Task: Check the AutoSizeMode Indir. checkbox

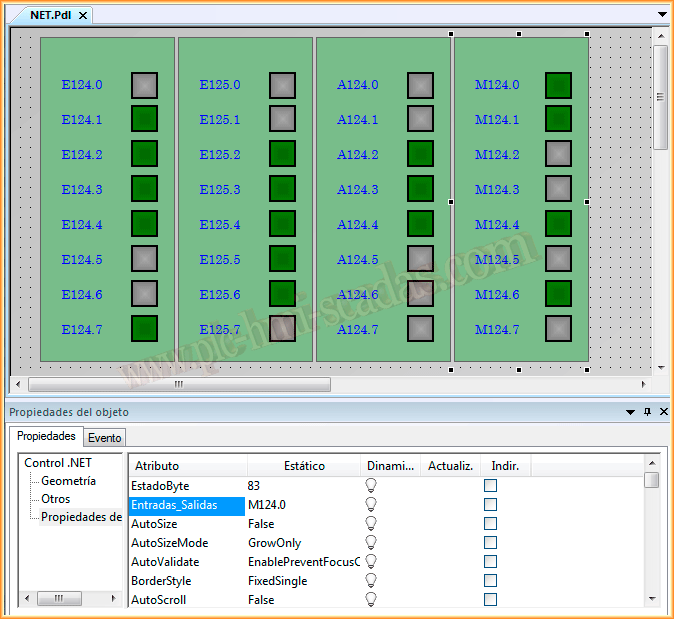Action: click(490, 543)
